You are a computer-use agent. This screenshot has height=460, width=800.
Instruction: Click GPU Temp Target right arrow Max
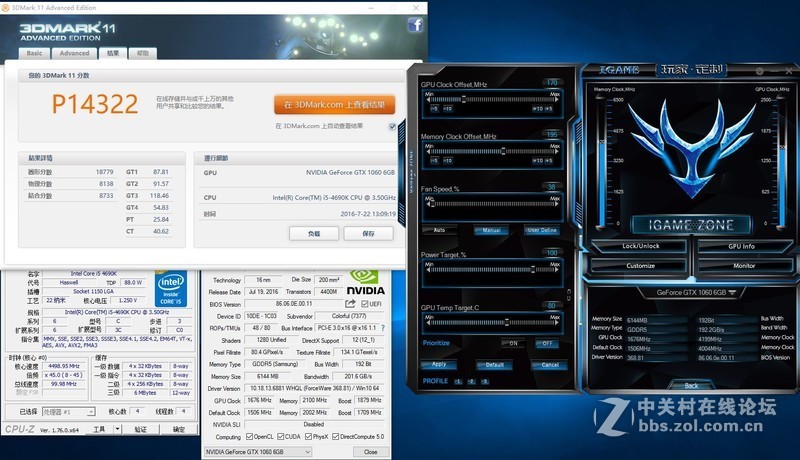point(557,322)
